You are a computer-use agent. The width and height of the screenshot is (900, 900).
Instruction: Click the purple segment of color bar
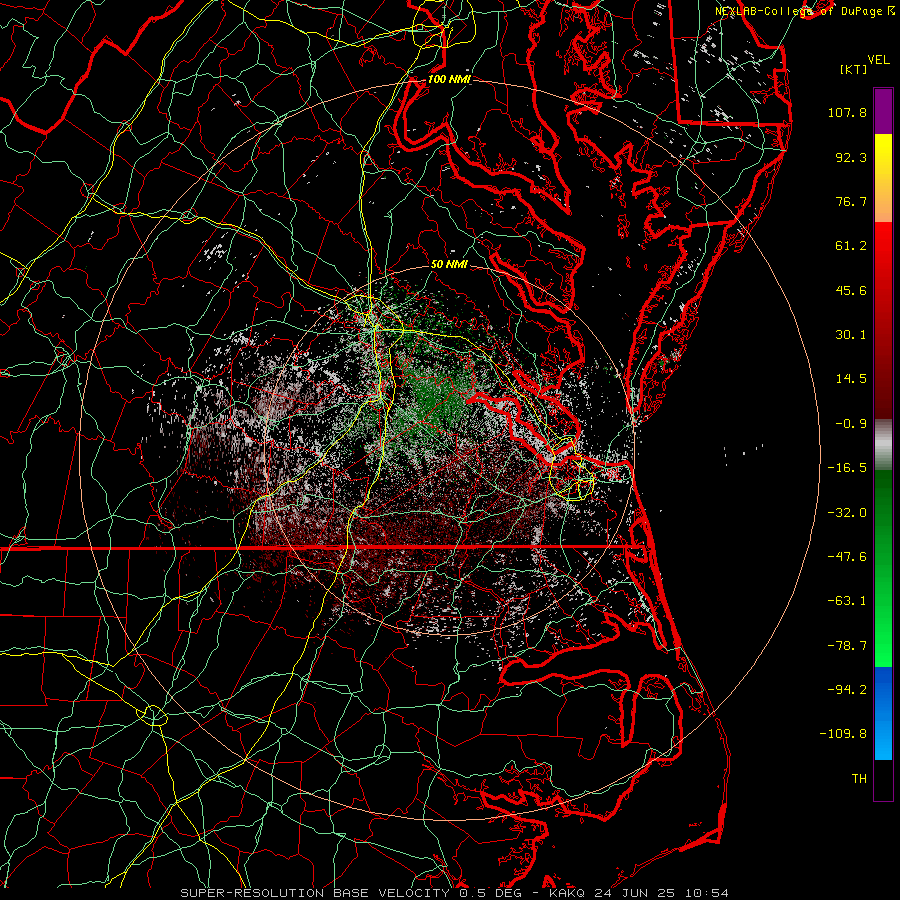[x=883, y=111]
